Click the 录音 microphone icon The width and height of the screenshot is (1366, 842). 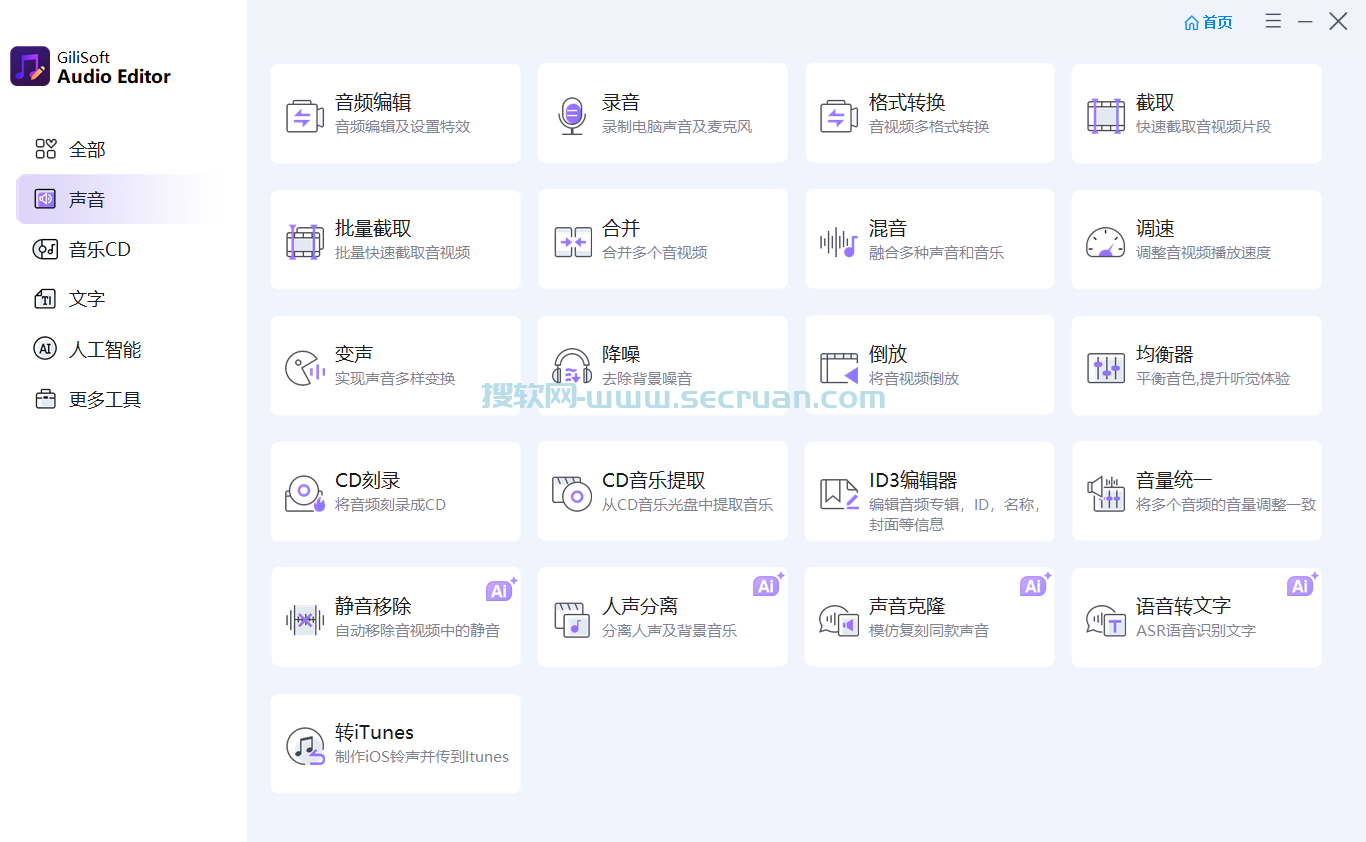[x=571, y=116]
